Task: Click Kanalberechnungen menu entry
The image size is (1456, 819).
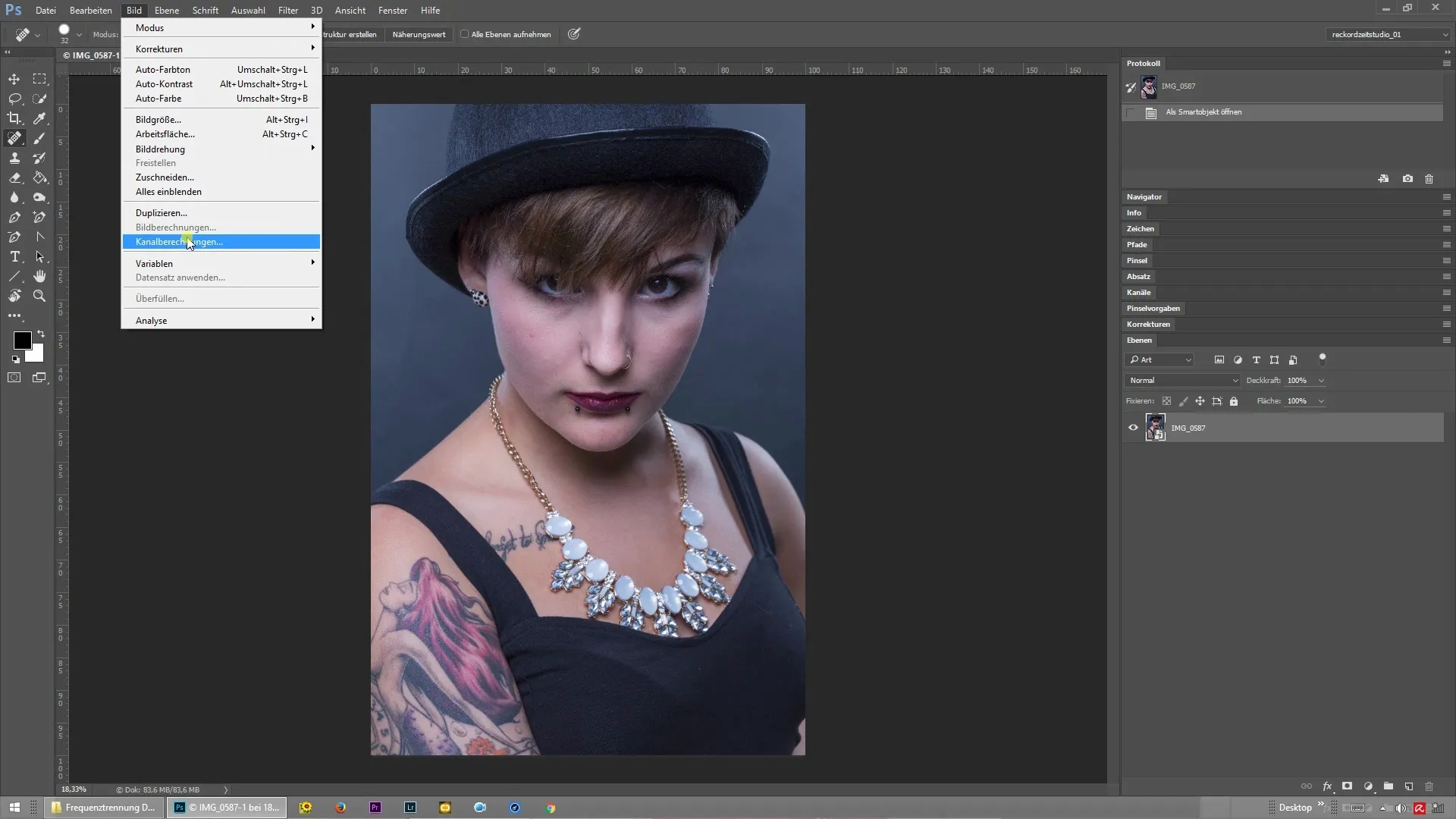Action: (x=221, y=242)
